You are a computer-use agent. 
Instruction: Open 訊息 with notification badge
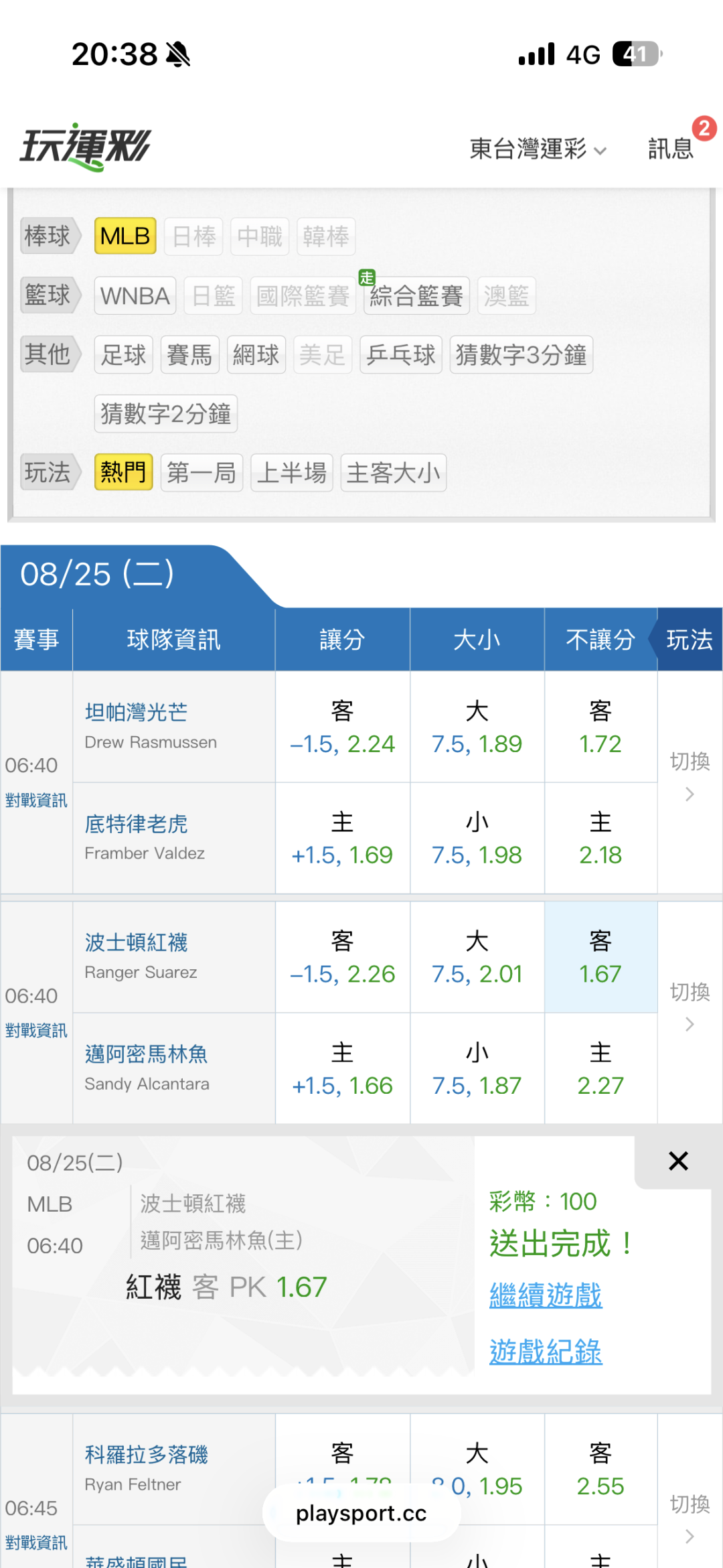671,148
